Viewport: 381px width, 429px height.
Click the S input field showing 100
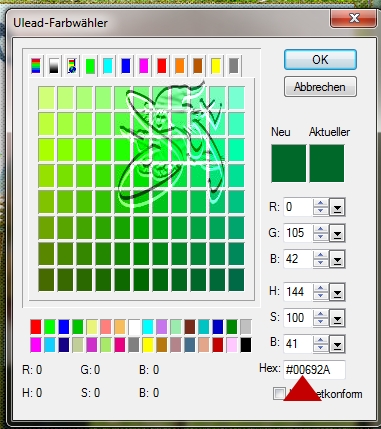click(298, 317)
